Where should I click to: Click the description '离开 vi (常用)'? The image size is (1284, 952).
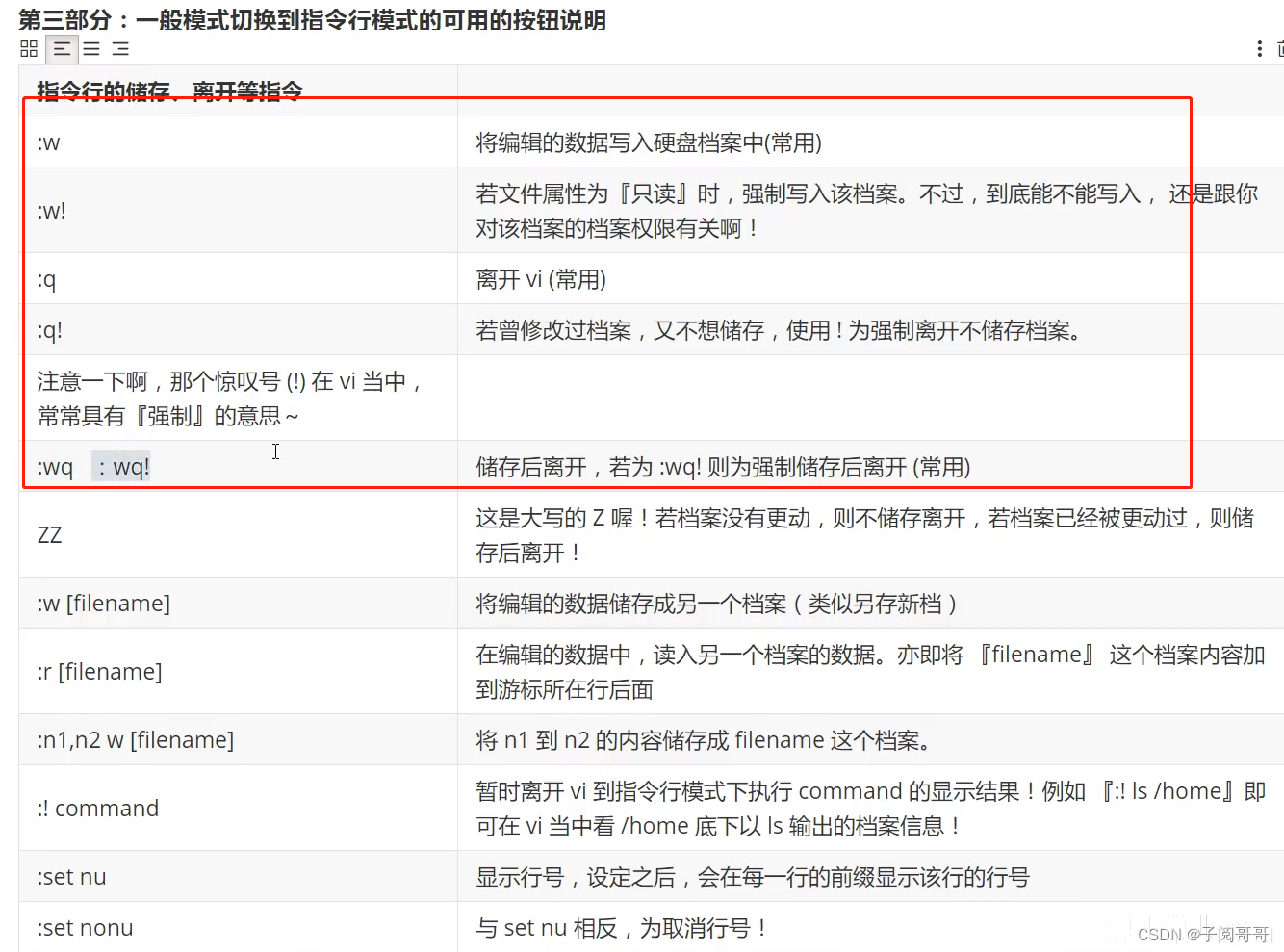(541, 279)
